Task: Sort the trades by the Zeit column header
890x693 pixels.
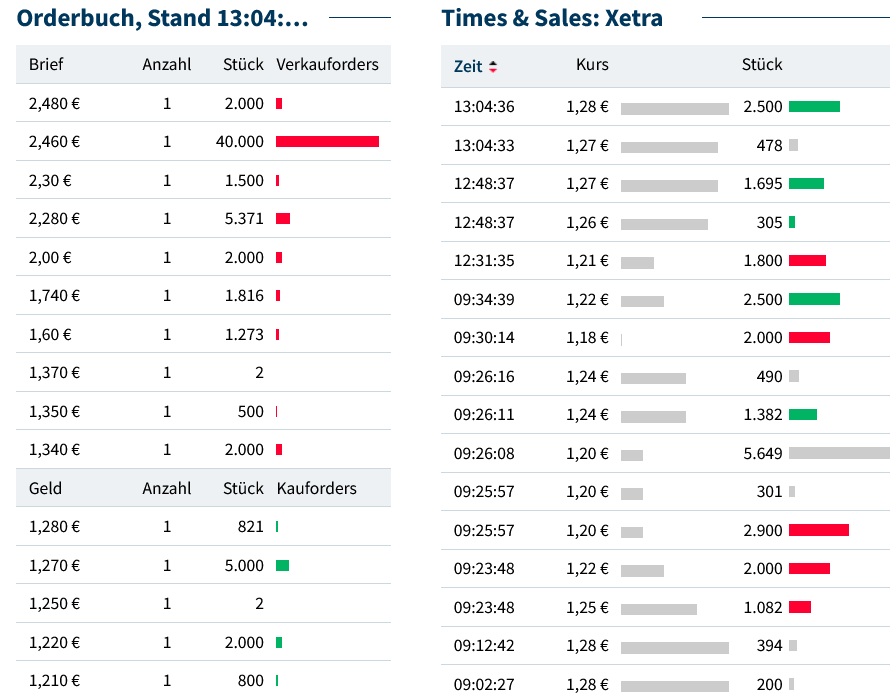Action: [x=468, y=67]
